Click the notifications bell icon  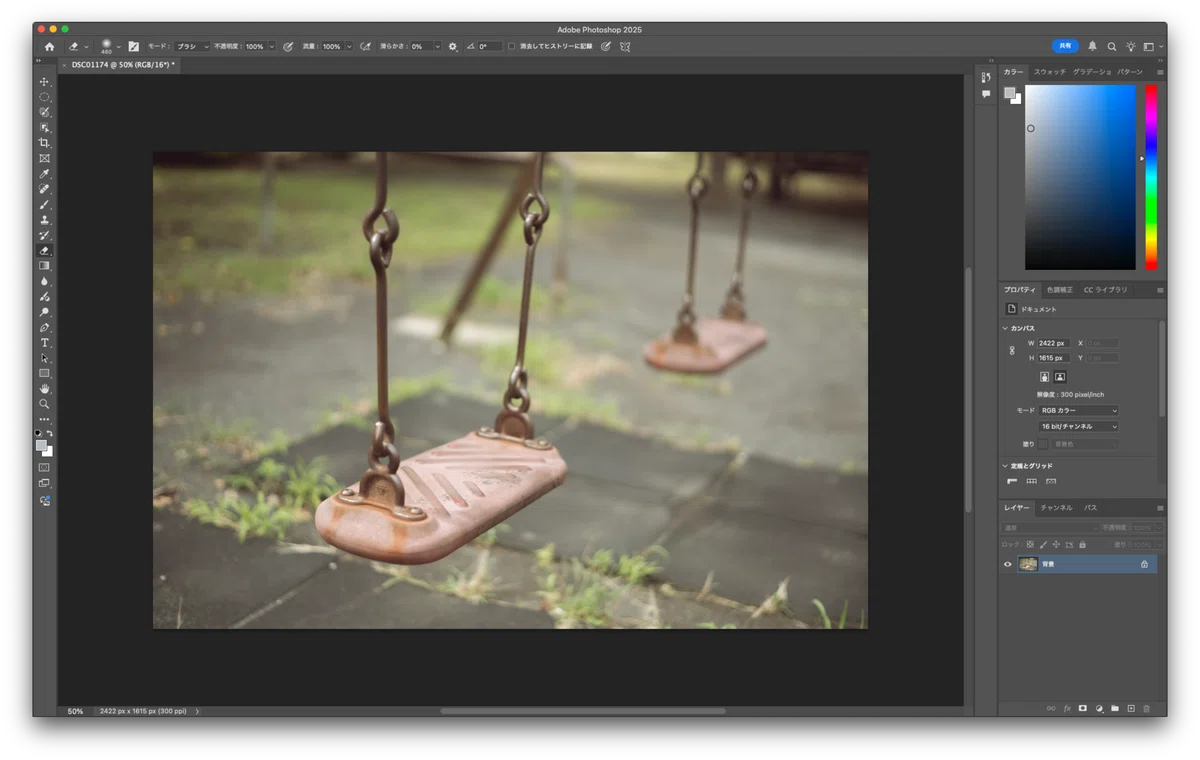pos(1092,46)
